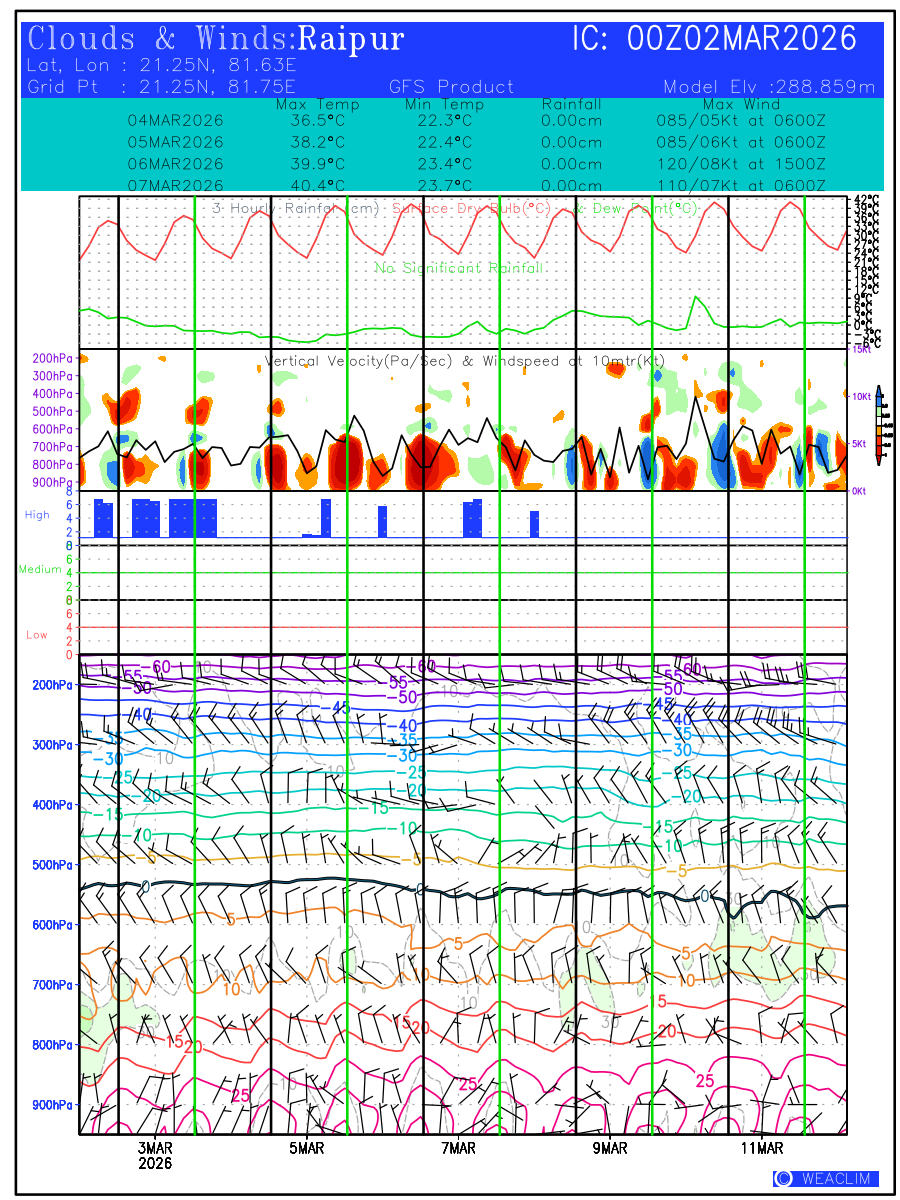Click the 'Clouds & Winds:Raipur' title
The width and height of the screenshot is (900, 1200).
216,39
